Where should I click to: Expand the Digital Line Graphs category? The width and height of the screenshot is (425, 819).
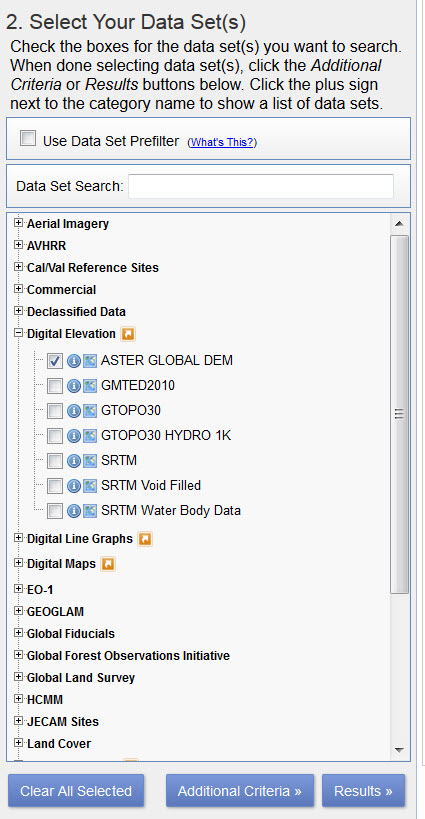[x=19, y=537]
